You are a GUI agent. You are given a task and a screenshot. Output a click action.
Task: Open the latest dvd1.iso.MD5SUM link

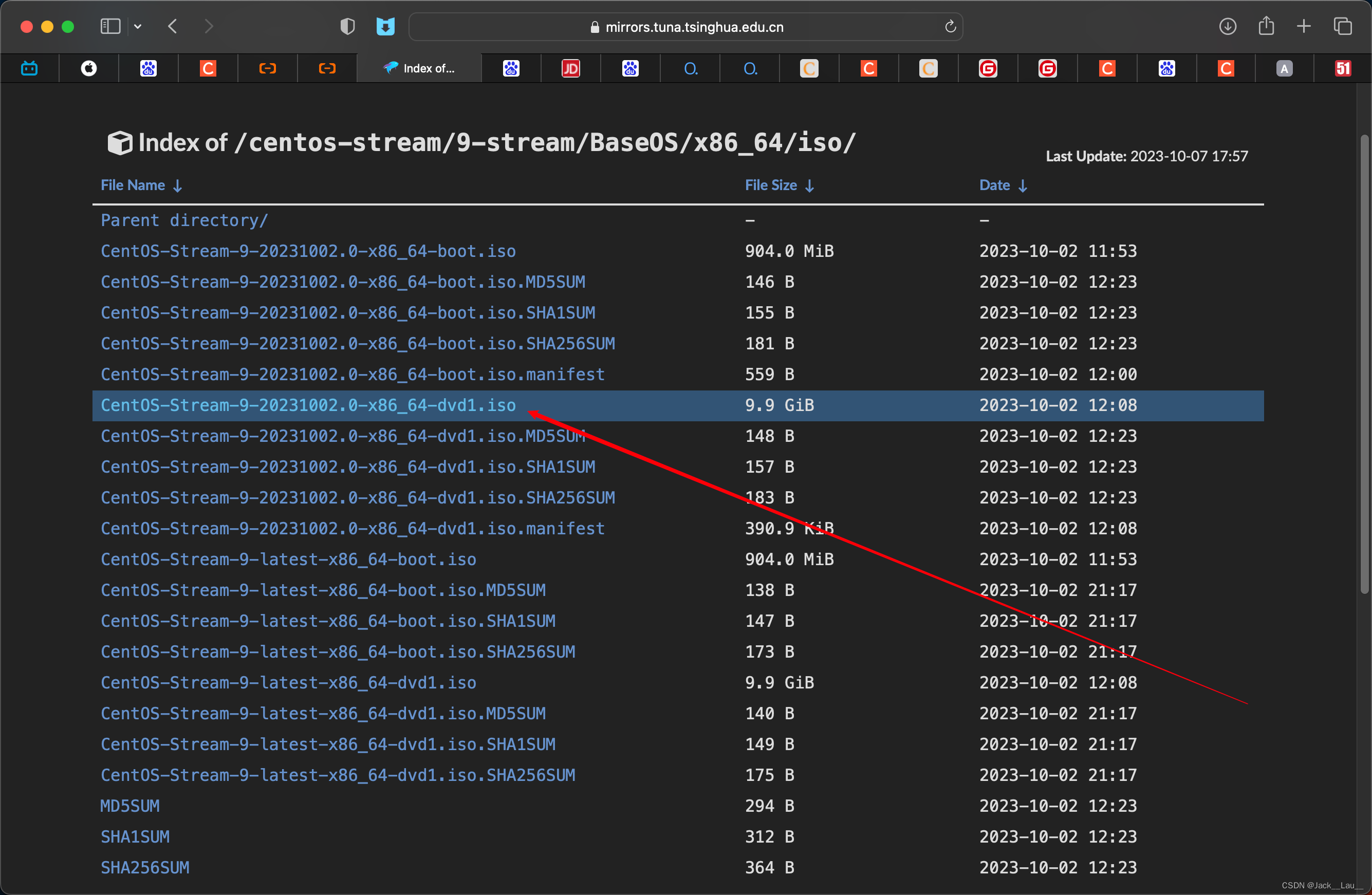click(323, 714)
